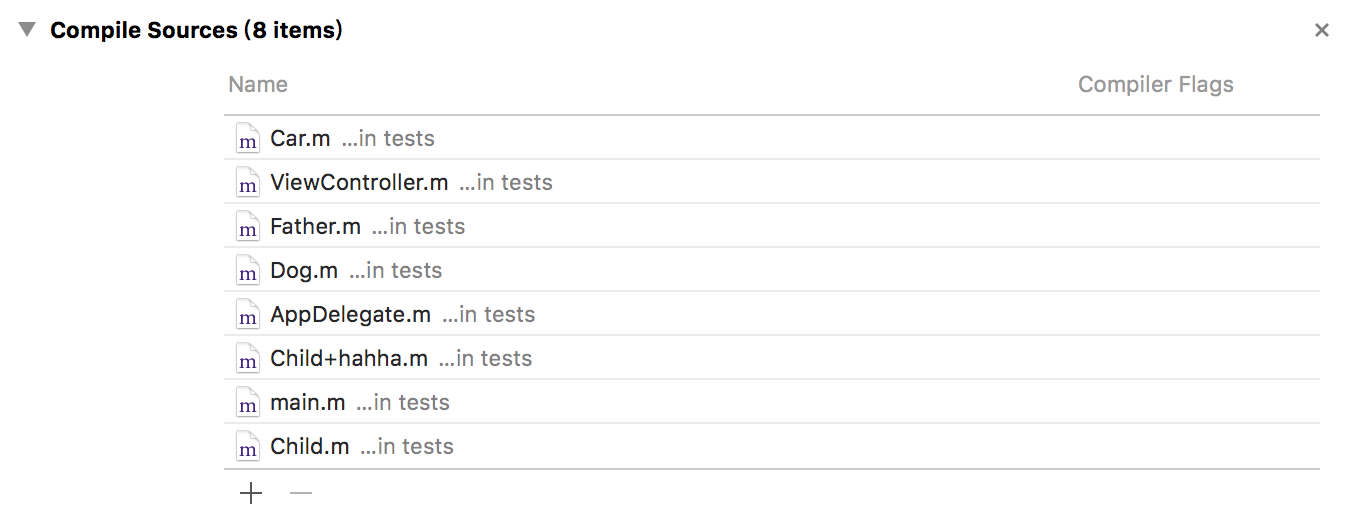
Task: Click the Car.m file icon
Action: (247, 139)
